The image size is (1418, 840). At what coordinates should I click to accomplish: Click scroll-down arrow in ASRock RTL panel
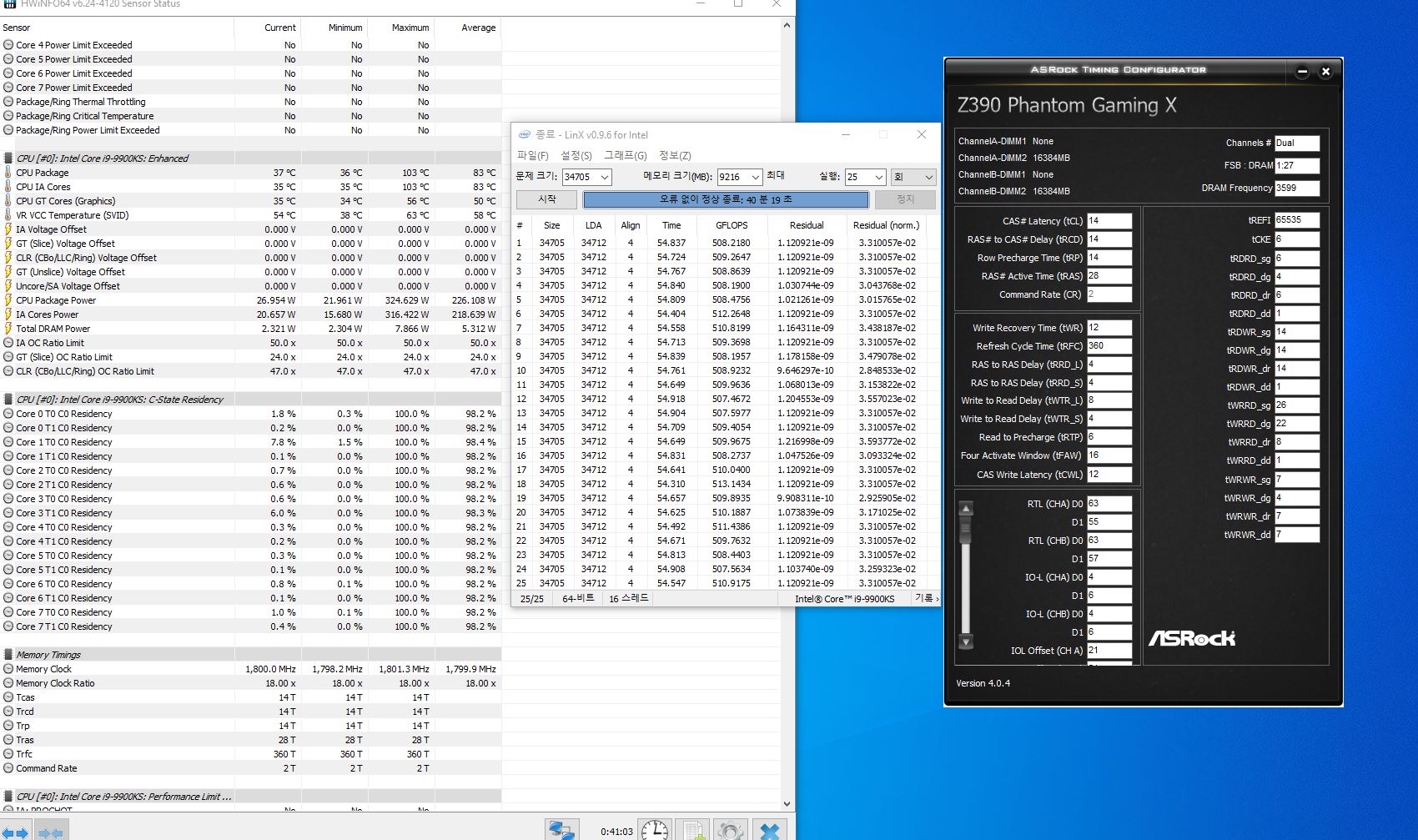click(x=966, y=641)
